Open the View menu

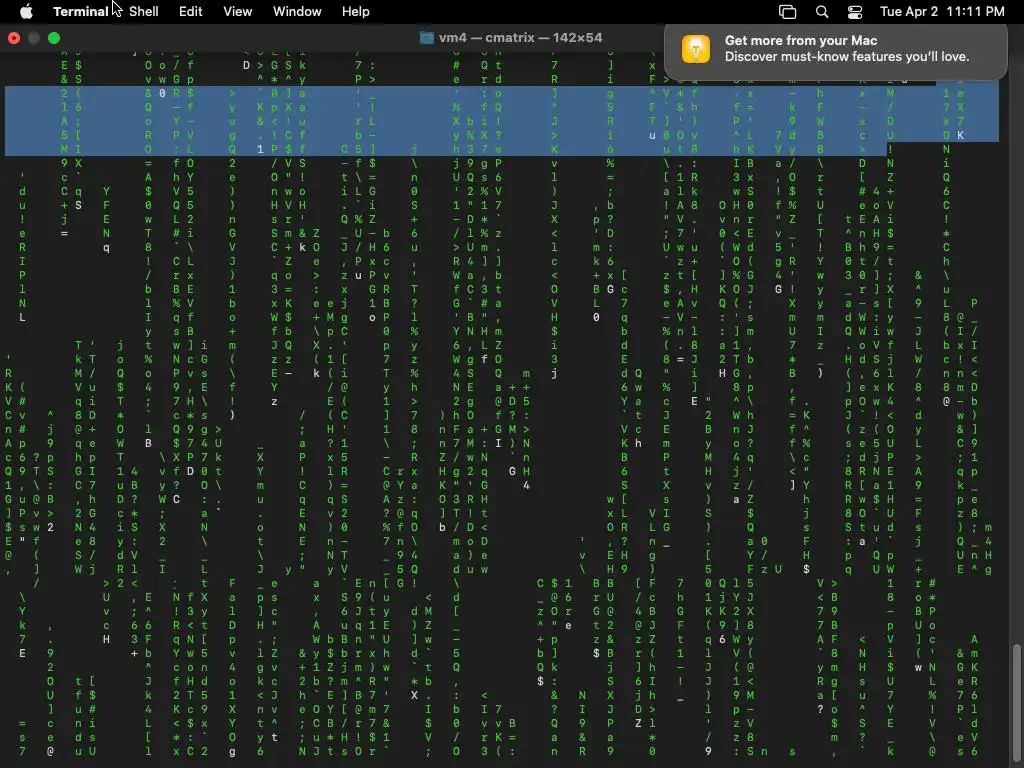point(238,11)
